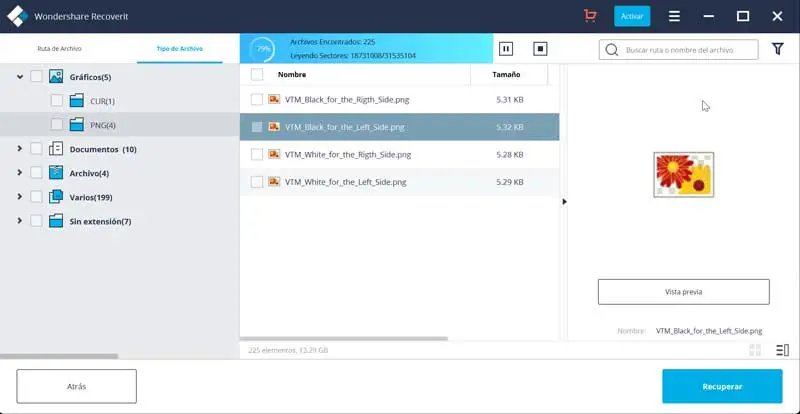Image resolution: width=800 pixels, height=414 pixels.
Task: Click the VTM_Black_for_the_Rigth_Side.png file icon
Action: [274, 99]
